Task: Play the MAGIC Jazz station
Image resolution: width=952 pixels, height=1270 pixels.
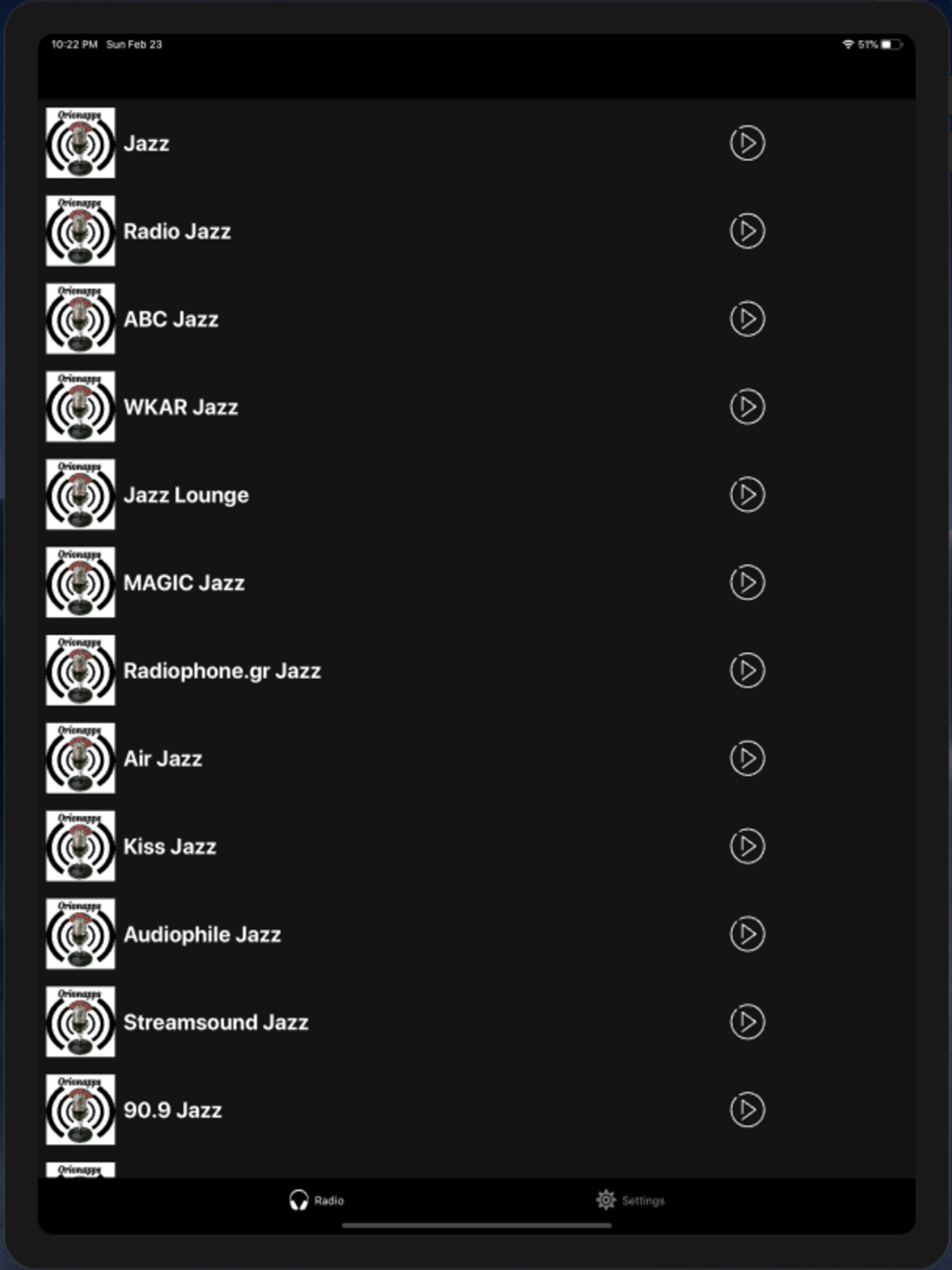Action: [x=747, y=583]
